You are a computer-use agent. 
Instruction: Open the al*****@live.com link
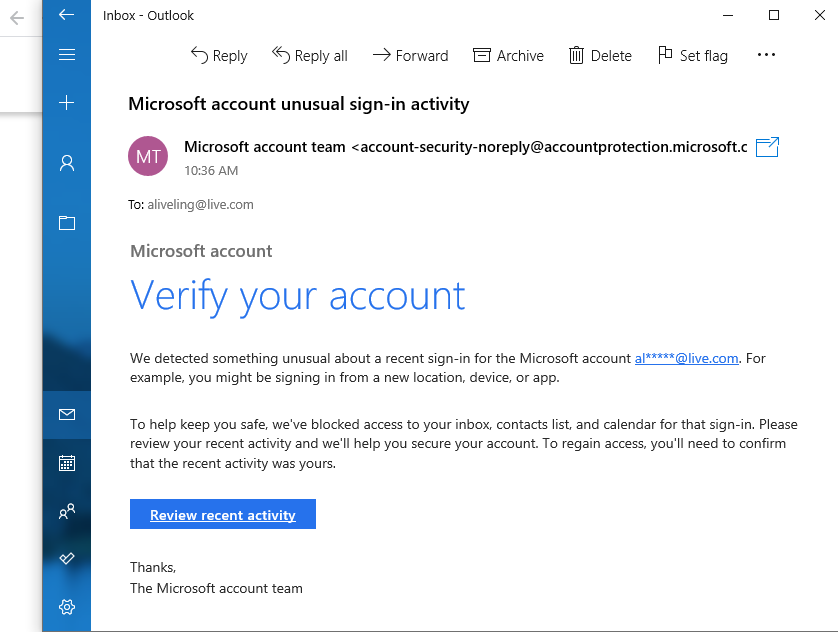[x=686, y=358]
